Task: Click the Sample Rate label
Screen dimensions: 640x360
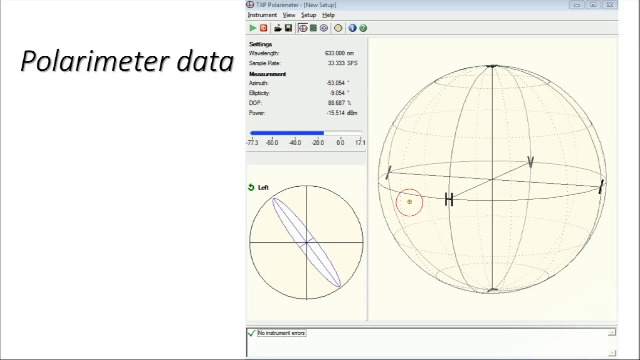Action: pyautogui.click(x=265, y=63)
